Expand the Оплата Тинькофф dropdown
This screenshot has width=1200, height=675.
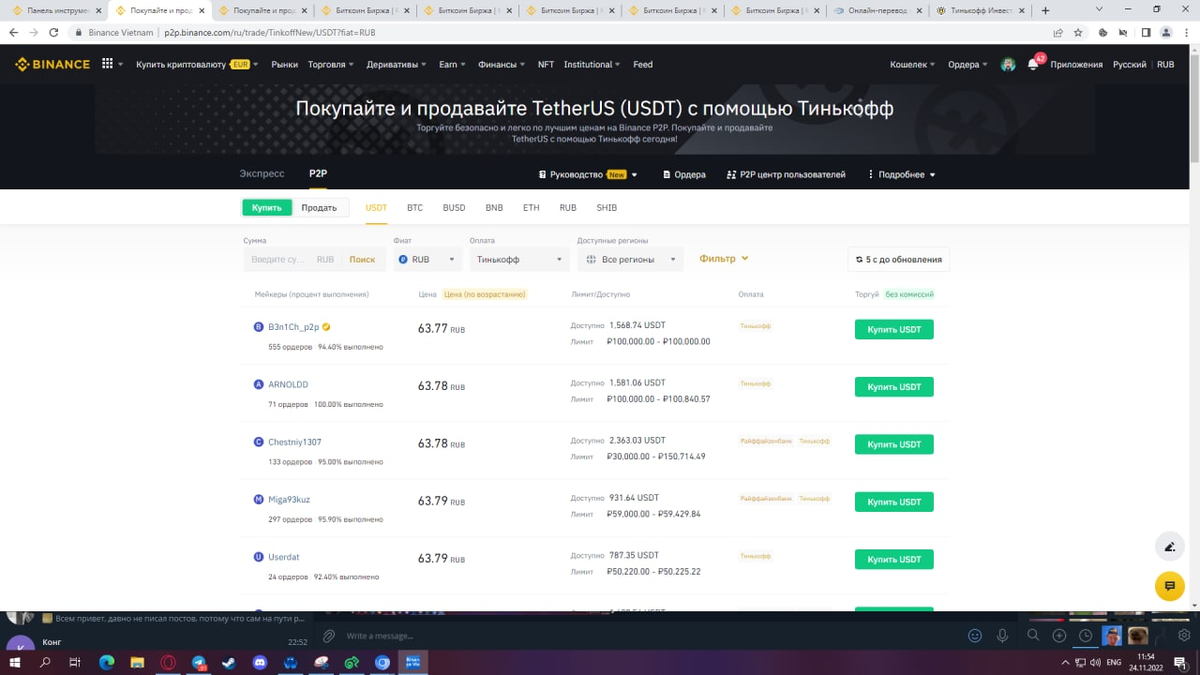click(x=519, y=259)
